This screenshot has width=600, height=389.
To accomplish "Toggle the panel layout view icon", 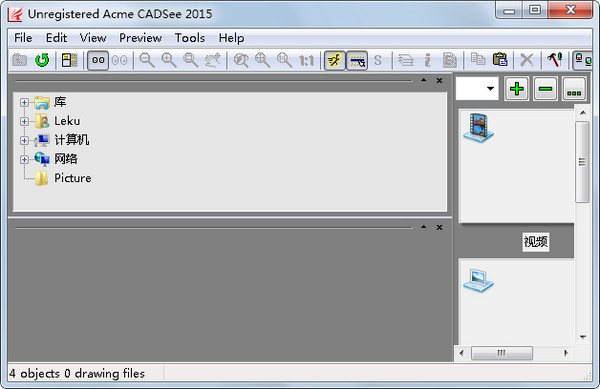I will coord(69,60).
